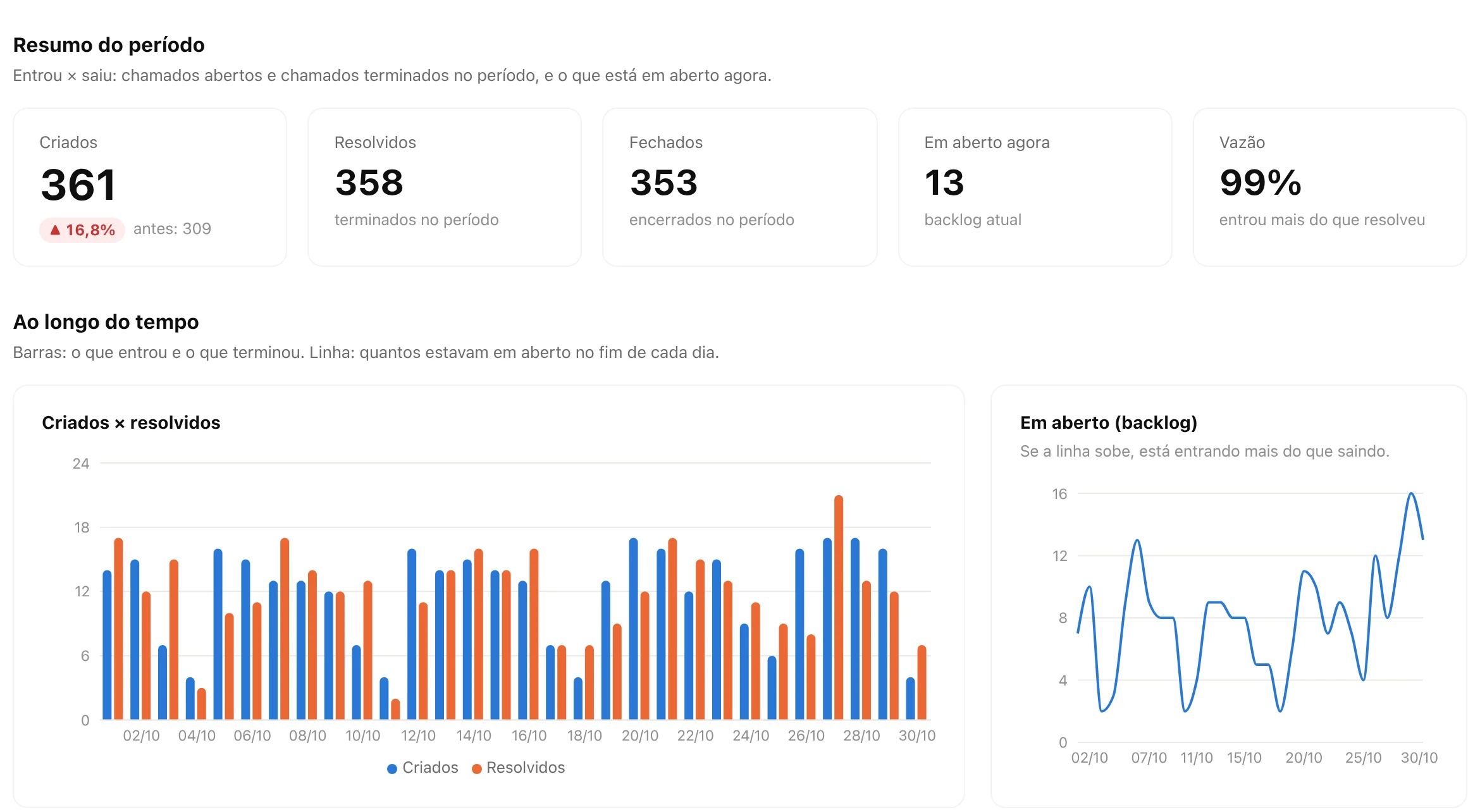The height and width of the screenshot is (812, 1480).
Task: Click the Vazão value 99%
Action: (1260, 182)
